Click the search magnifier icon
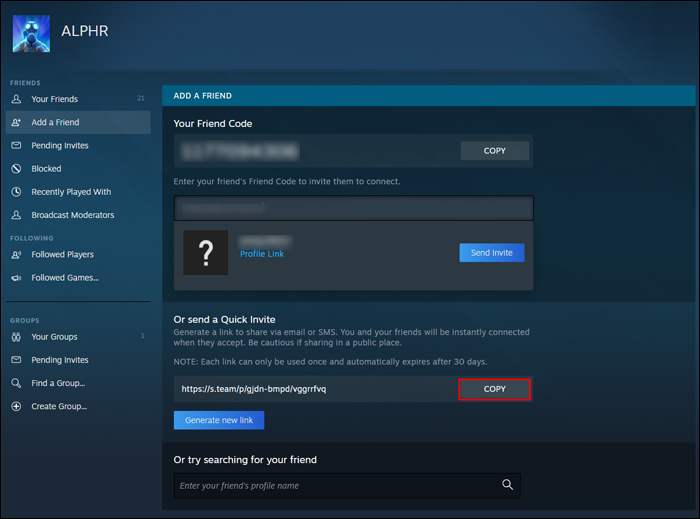 (508, 485)
